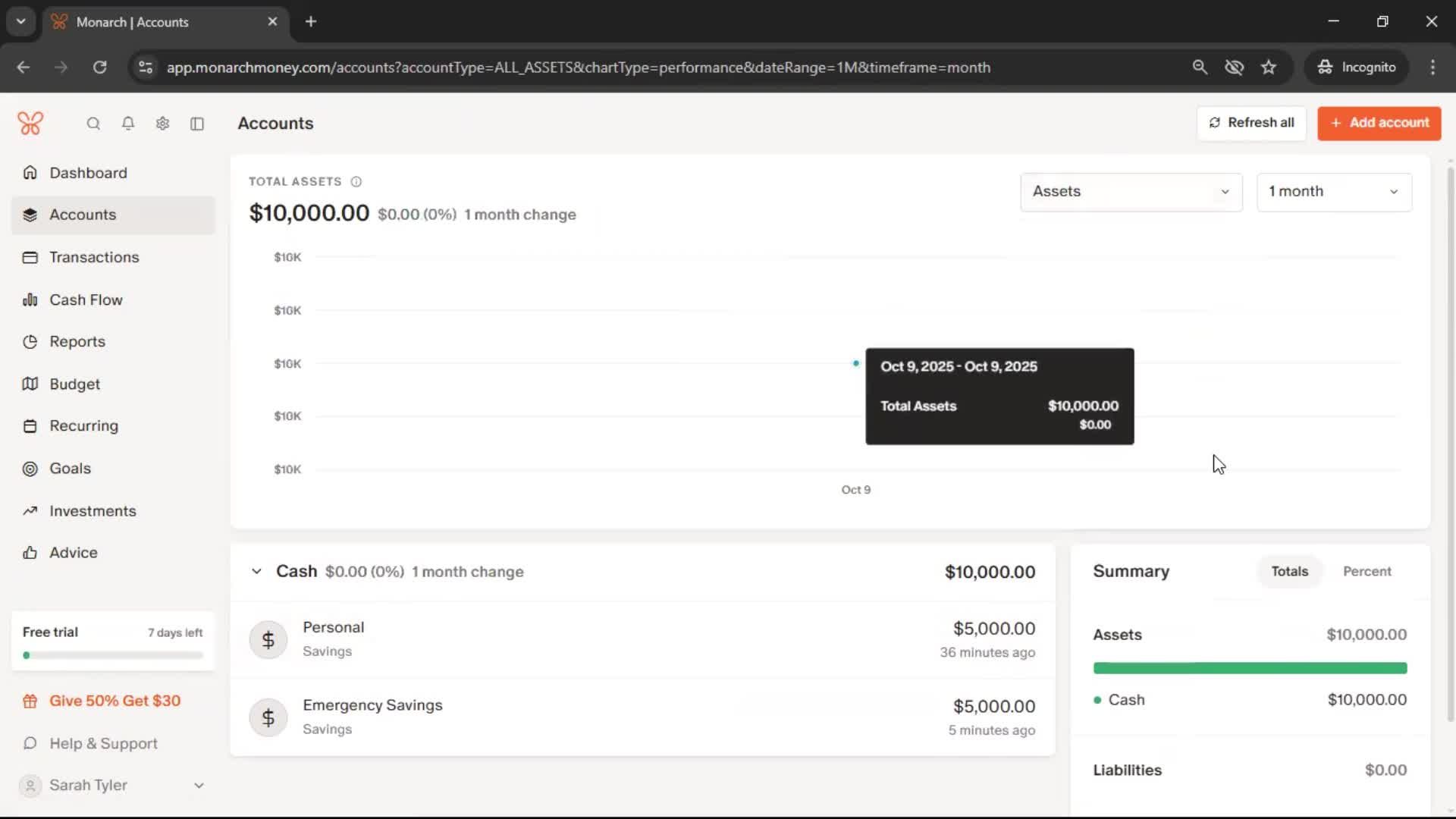The height and width of the screenshot is (819, 1456).
Task: Switch Summary view to Percent
Action: click(1367, 572)
